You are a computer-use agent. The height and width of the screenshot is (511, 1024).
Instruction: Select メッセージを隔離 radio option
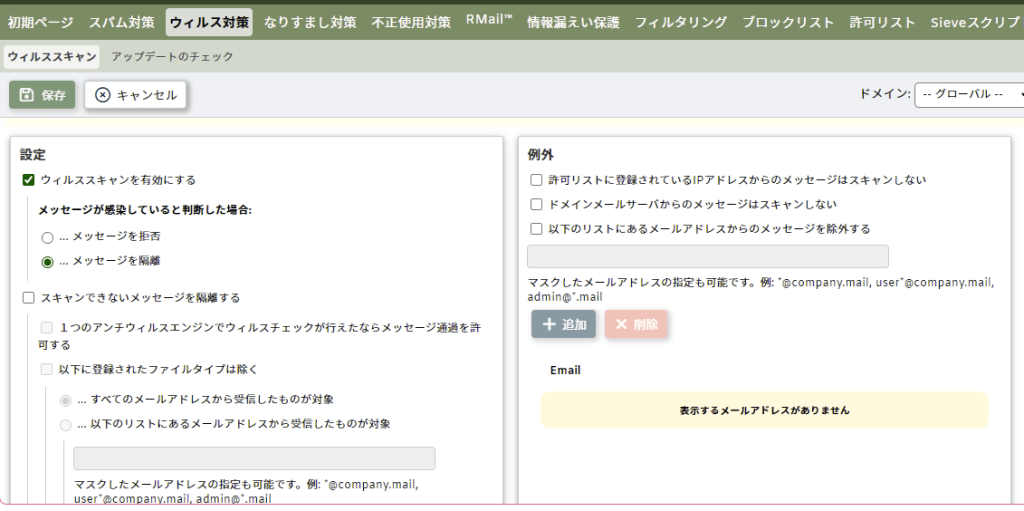pos(47,261)
